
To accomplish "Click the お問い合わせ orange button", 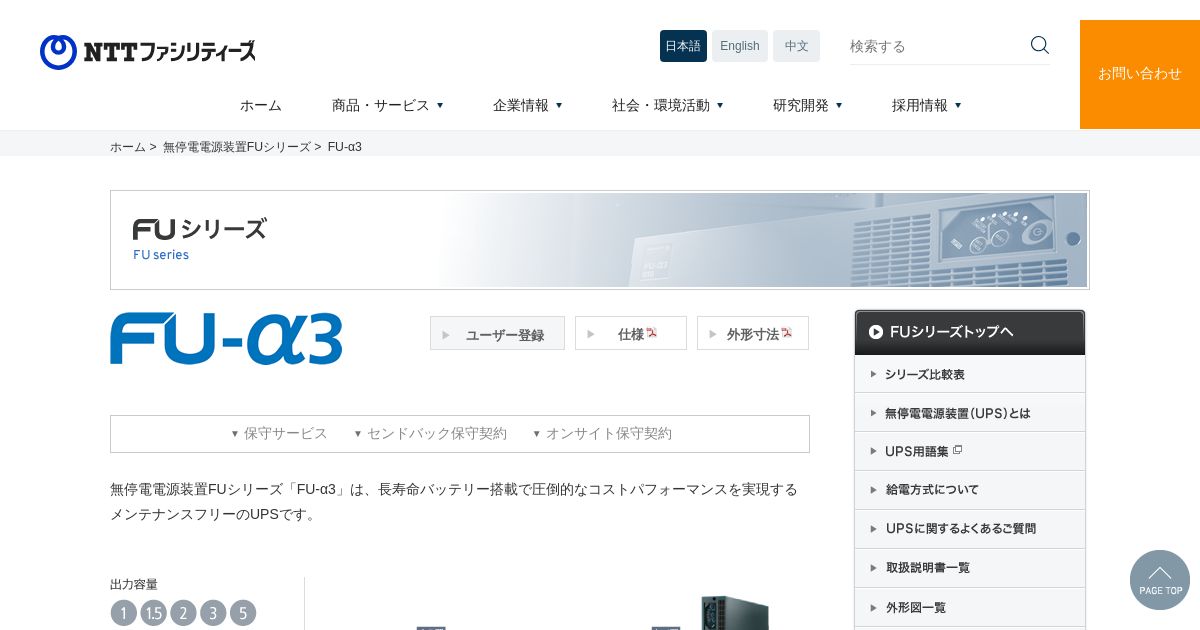I will click(1140, 74).
